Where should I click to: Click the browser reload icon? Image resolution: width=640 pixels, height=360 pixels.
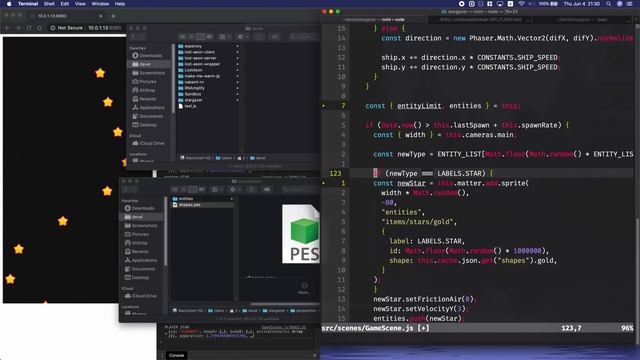click(29, 28)
